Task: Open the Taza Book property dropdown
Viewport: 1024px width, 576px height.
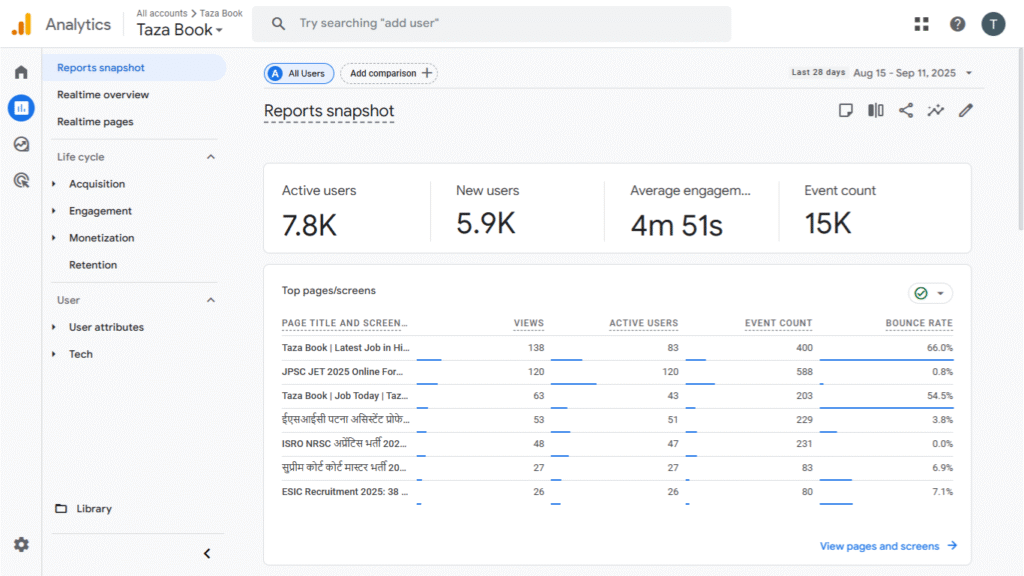Action: coord(180,30)
